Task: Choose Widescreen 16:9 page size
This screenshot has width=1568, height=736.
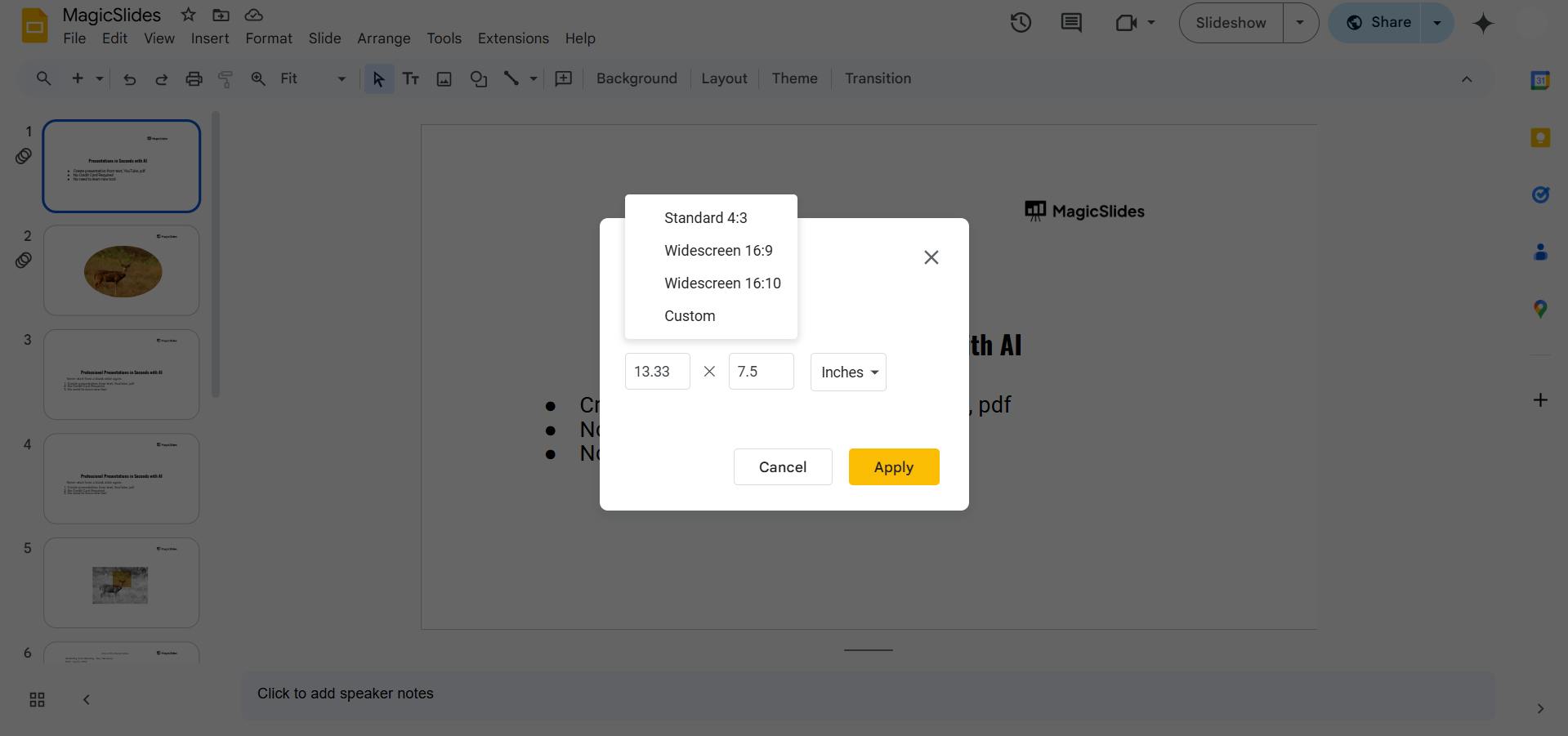Action: [x=711, y=251]
